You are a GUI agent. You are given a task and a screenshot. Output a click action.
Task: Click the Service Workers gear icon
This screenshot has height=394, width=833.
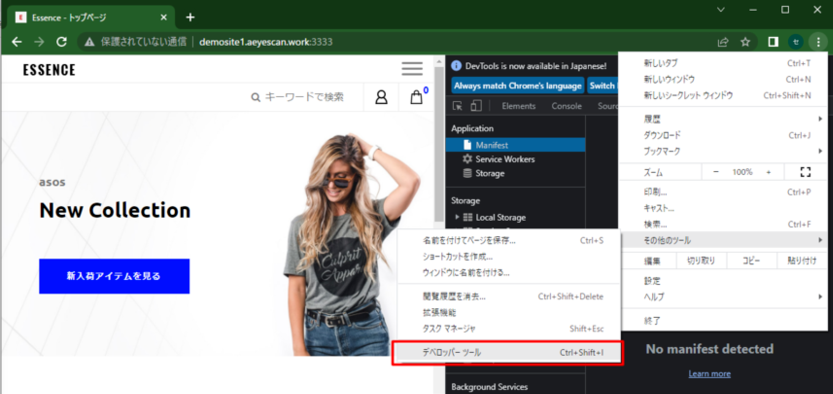(x=468, y=159)
